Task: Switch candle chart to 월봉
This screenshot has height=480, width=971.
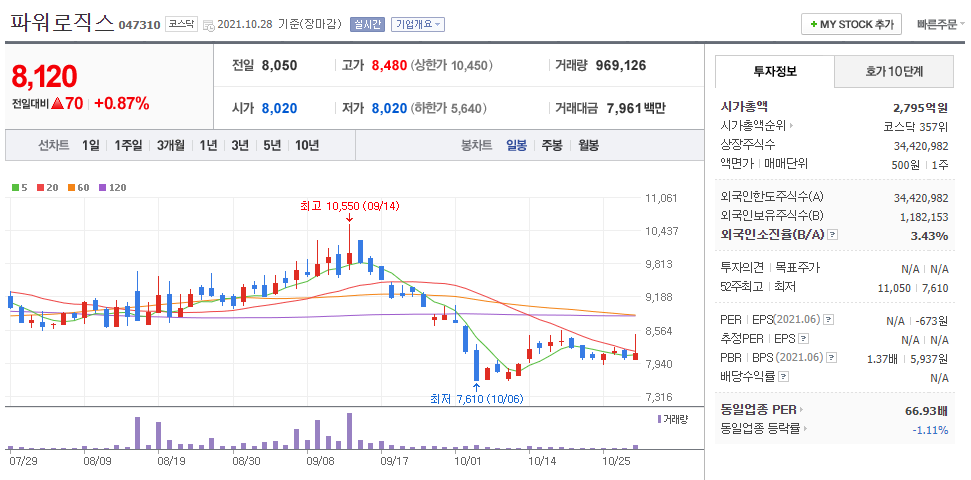Action: [x=589, y=146]
